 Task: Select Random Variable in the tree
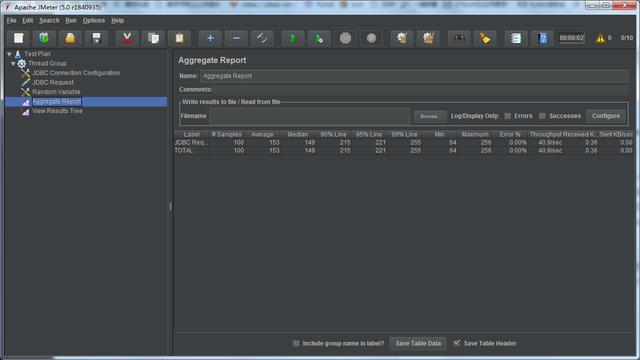tap(56, 92)
